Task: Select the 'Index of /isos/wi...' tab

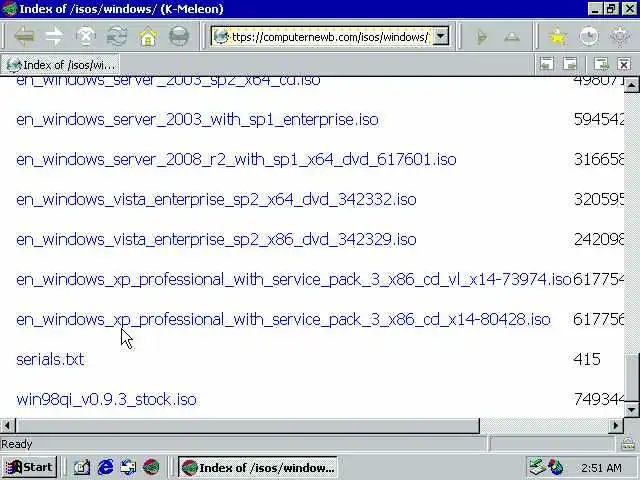Action: coord(61,65)
